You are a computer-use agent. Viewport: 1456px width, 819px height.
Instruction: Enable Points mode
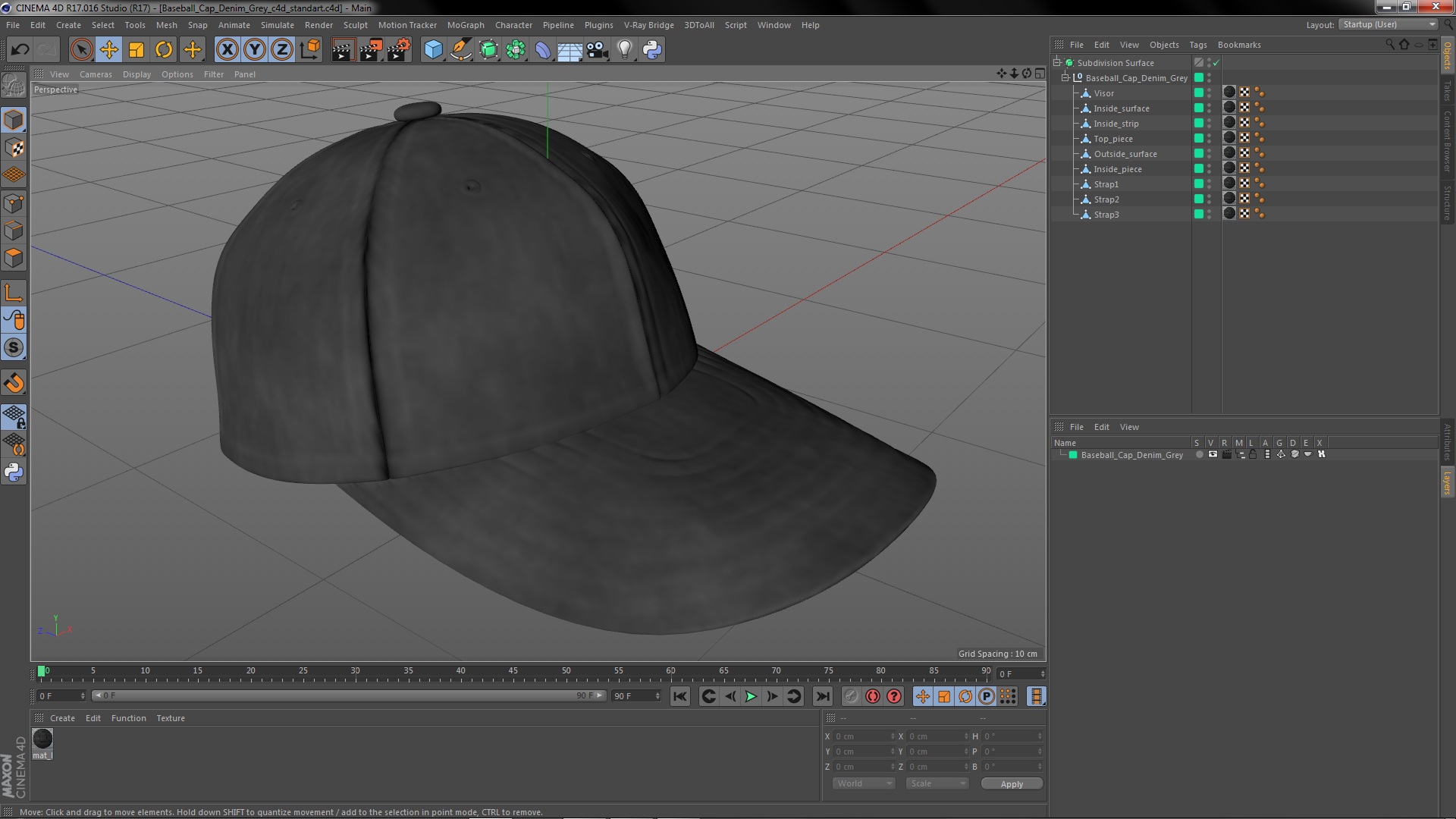14,203
